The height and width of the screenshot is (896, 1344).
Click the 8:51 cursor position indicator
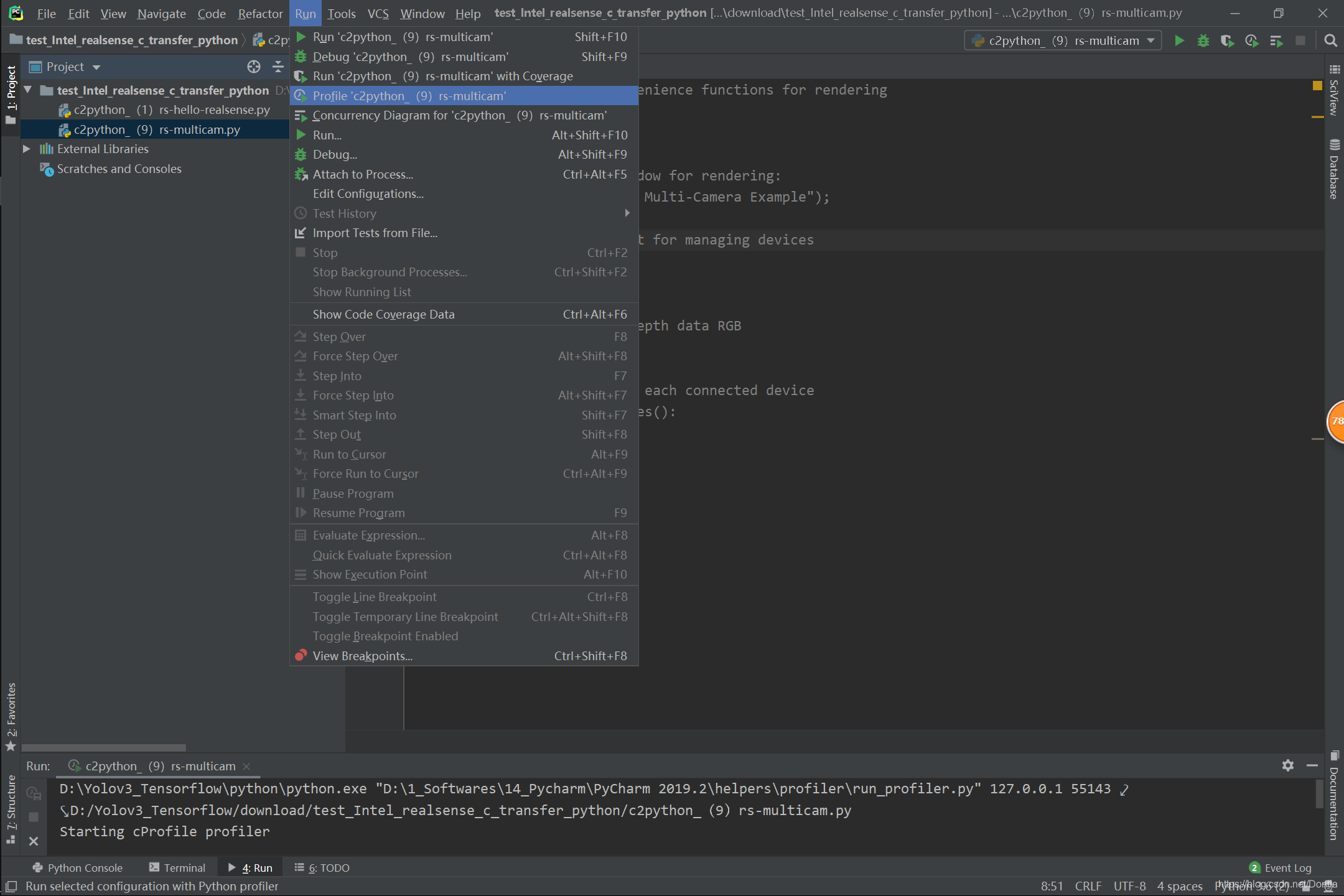pyautogui.click(x=1052, y=886)
